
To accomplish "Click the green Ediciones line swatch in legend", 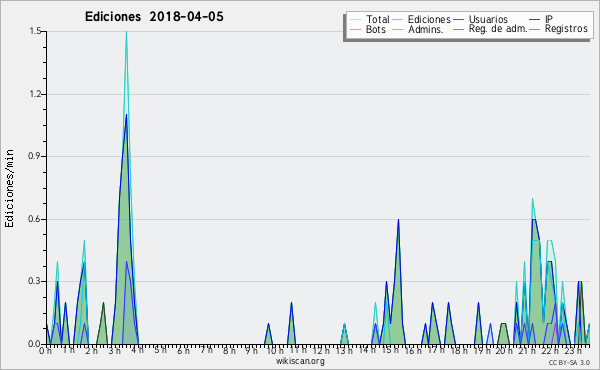I will [x=399, y=20].
